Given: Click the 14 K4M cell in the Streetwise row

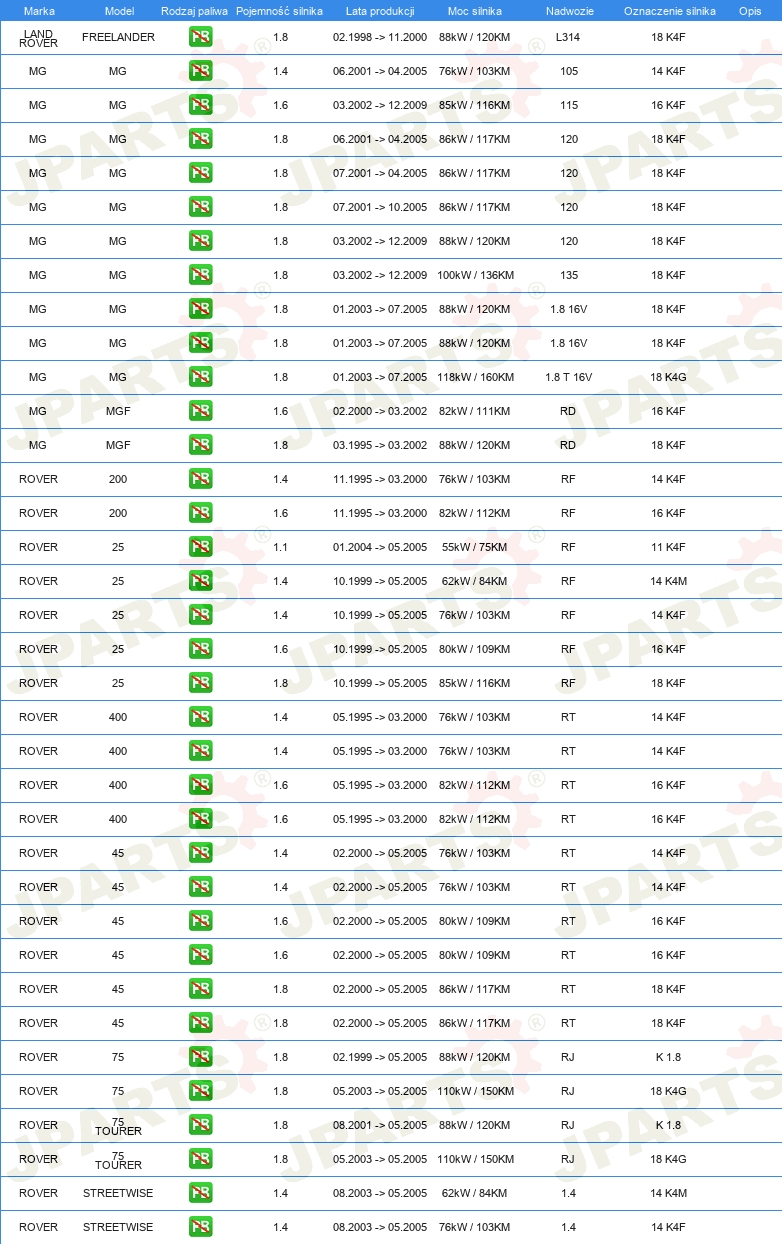Looking at the screenshot, I should click(668, 1193).
